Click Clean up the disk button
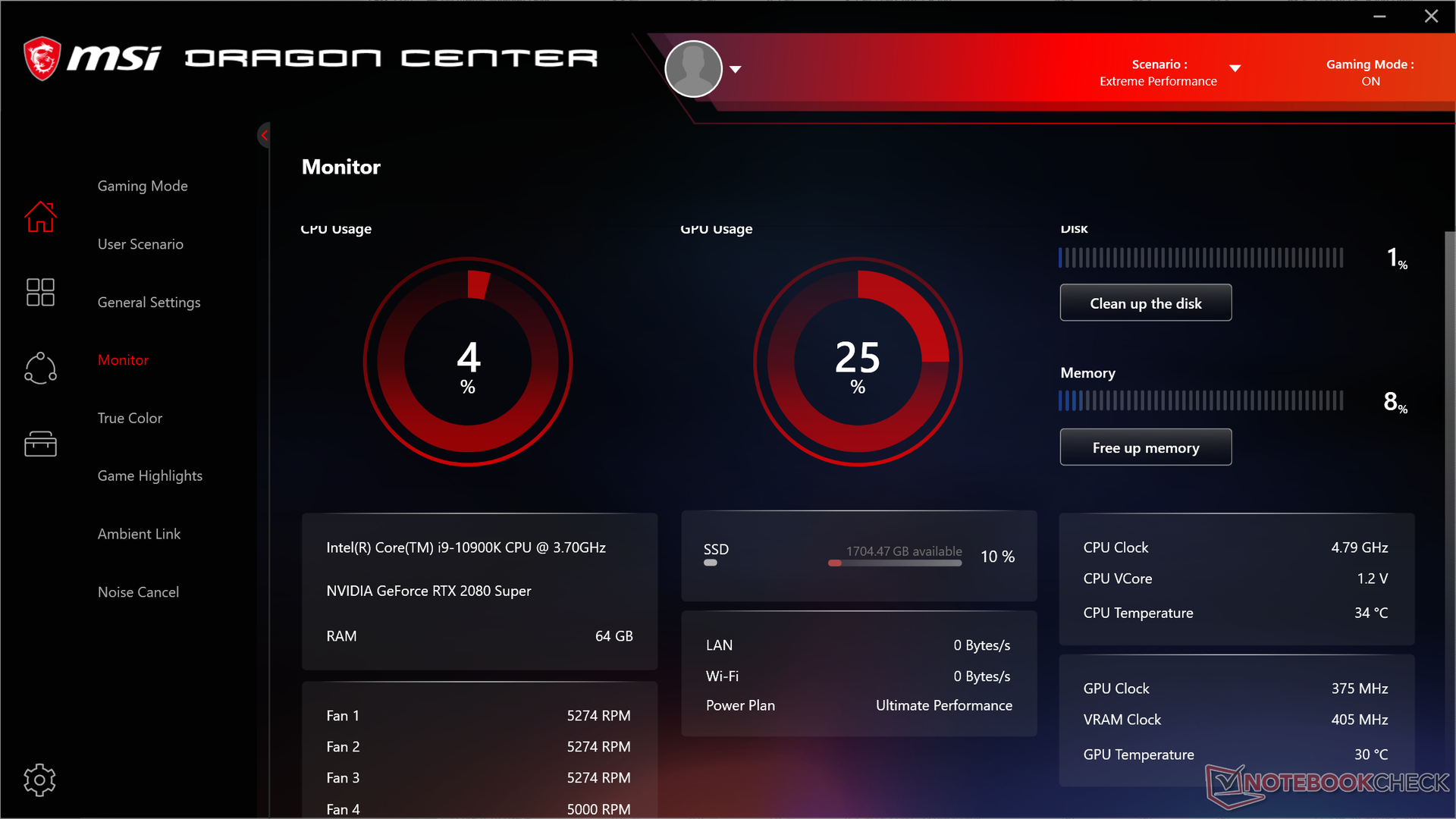The height and width of the screenshot is (819, 1456). coord(1145,303)
